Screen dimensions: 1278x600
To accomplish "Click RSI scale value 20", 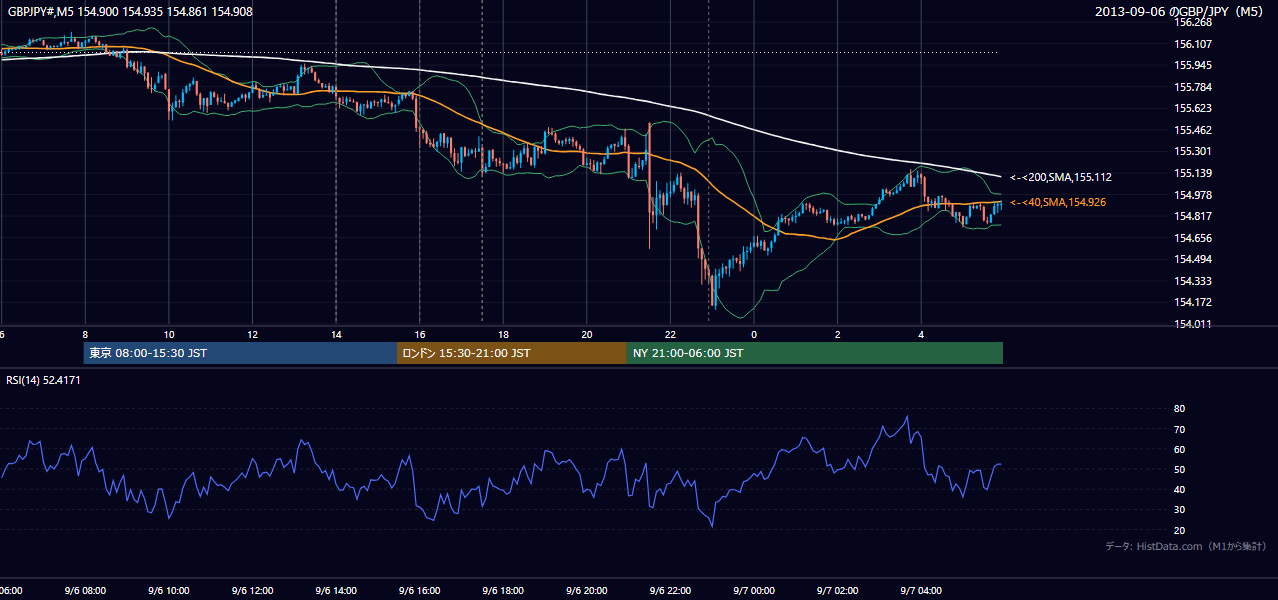I will (1180, 530).
